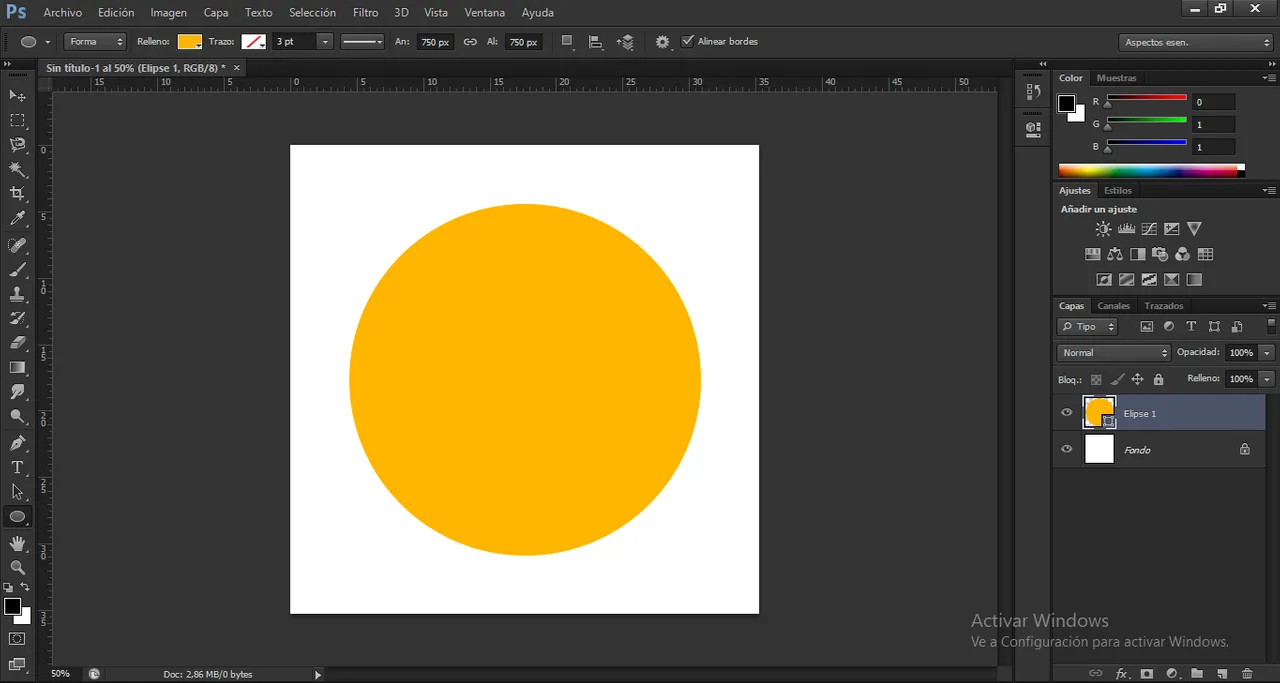Select the Gradient tool
1280x683 pixels.
point(17,368)
